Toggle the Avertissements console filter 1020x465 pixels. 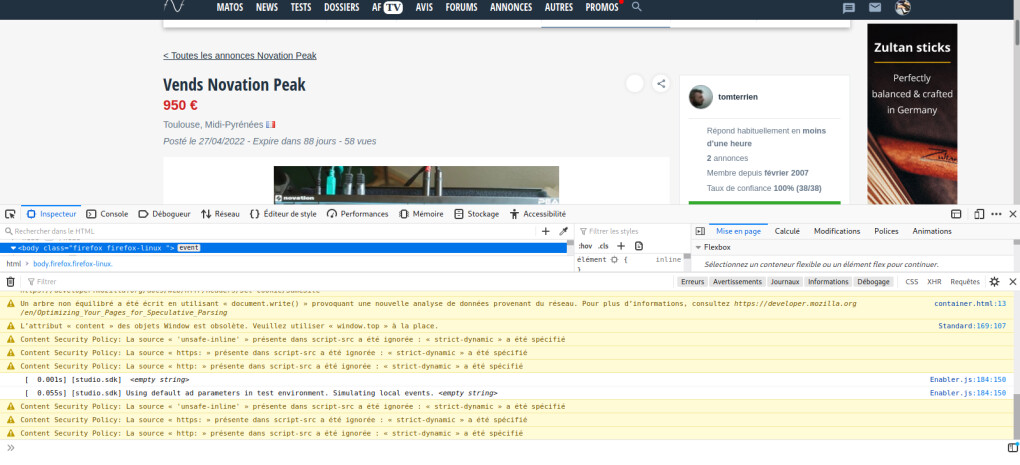pos(737,282)
